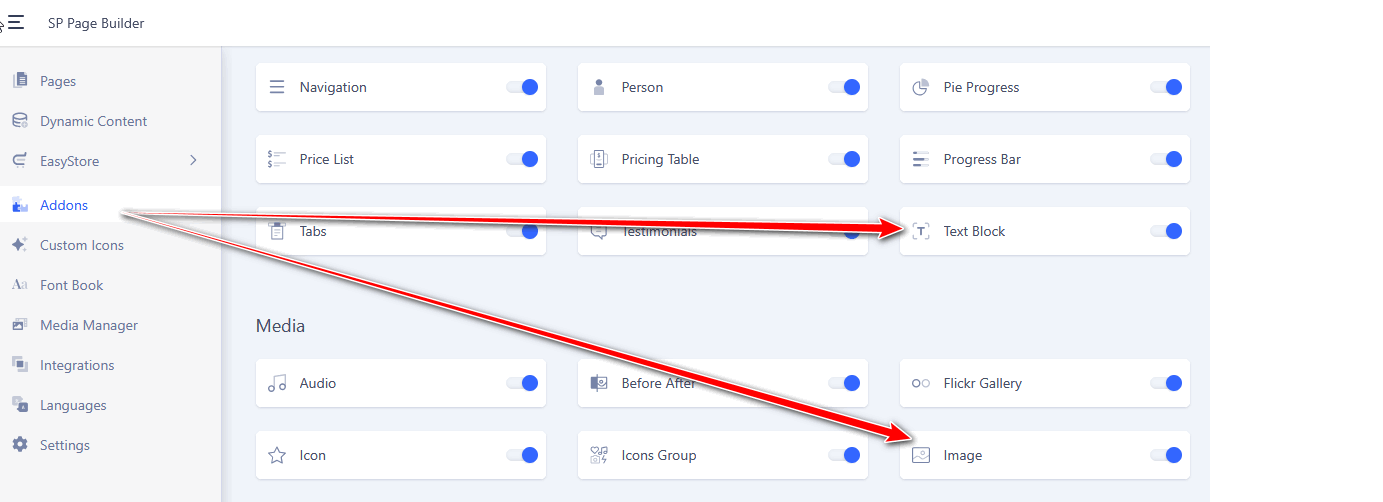Screen dimensions: 1383x502
Task: Click the Pages sidebar icon
Action: [20, 81]
